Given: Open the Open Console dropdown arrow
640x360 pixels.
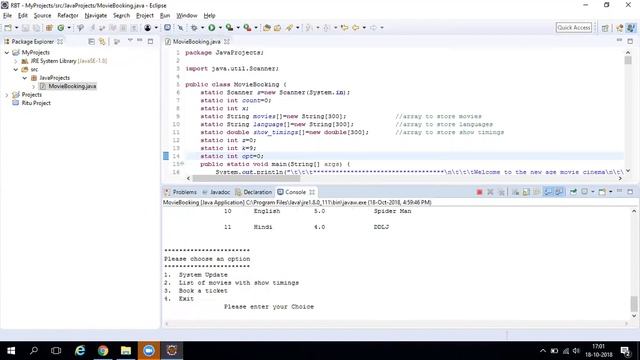Looking at the screenshot, I should point(611,192).
